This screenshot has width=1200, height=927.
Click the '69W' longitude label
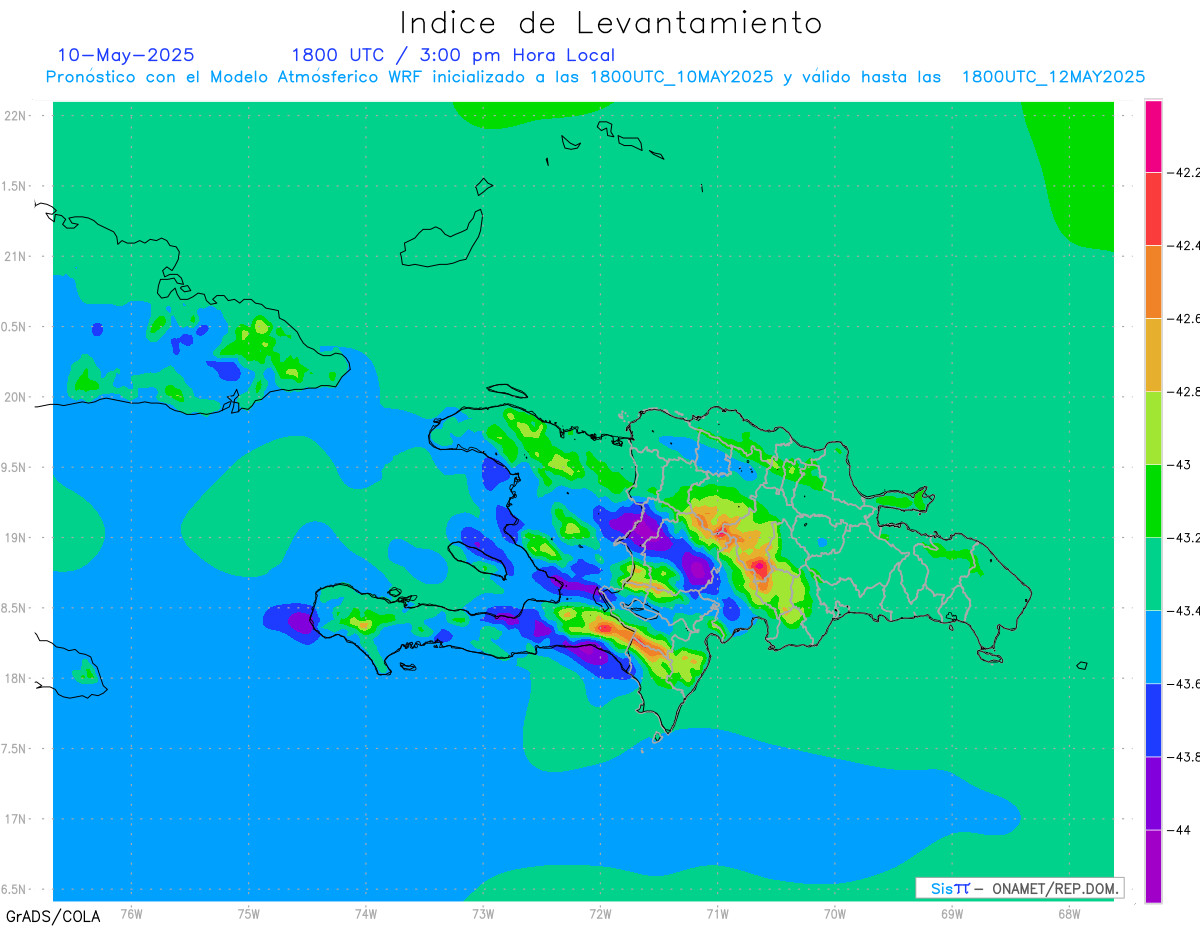(x=952, y=913)
